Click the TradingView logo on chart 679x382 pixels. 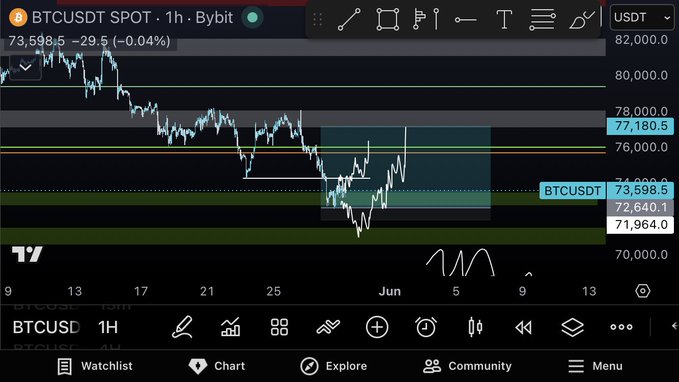pyautogui.click(x=28, y=254)
